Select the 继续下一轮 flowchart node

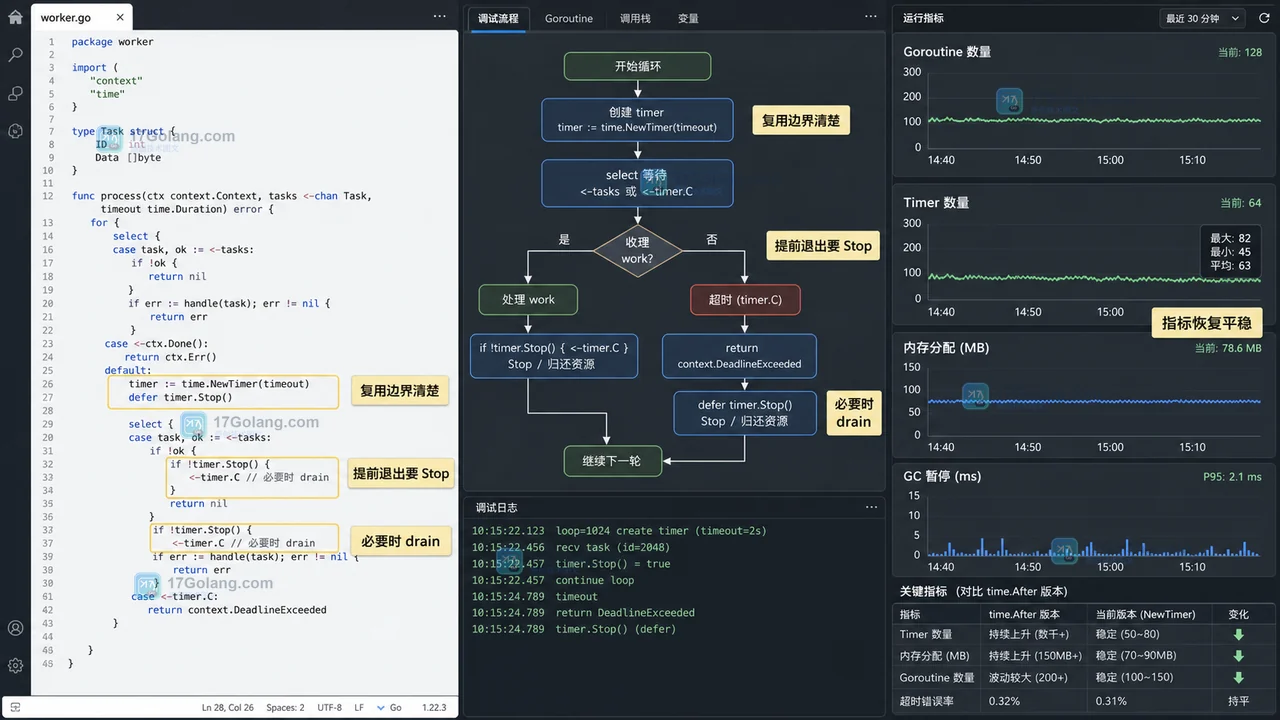[x=611, y=461]
